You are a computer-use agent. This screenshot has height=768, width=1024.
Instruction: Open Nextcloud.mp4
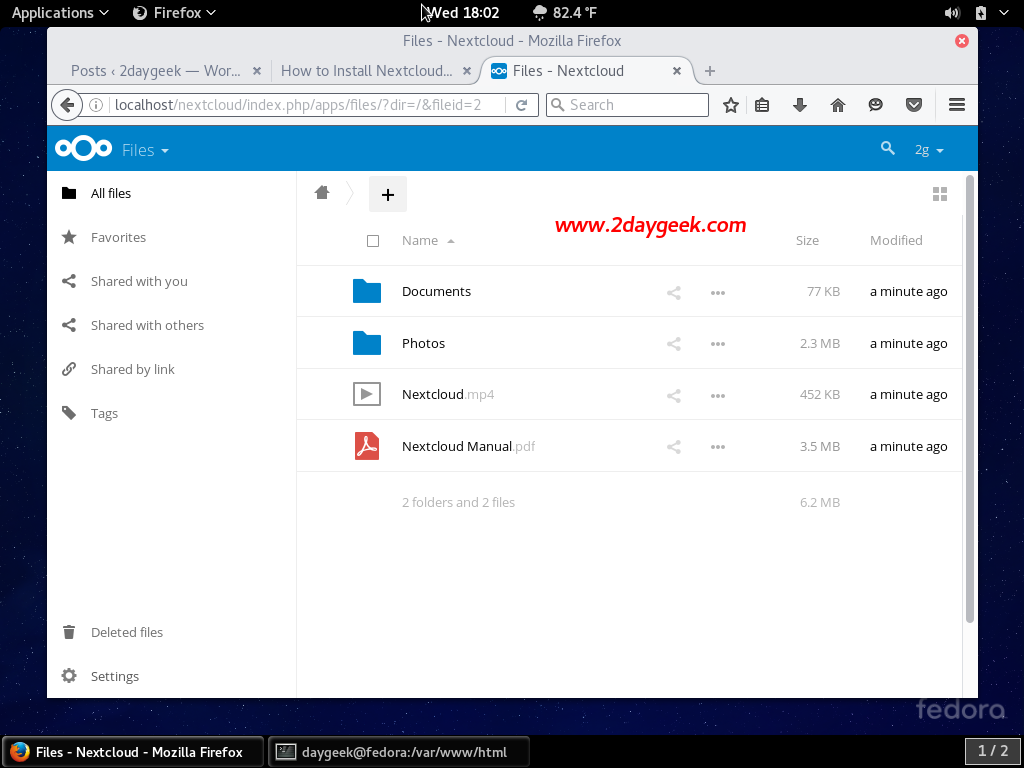[x=448, y=394]
